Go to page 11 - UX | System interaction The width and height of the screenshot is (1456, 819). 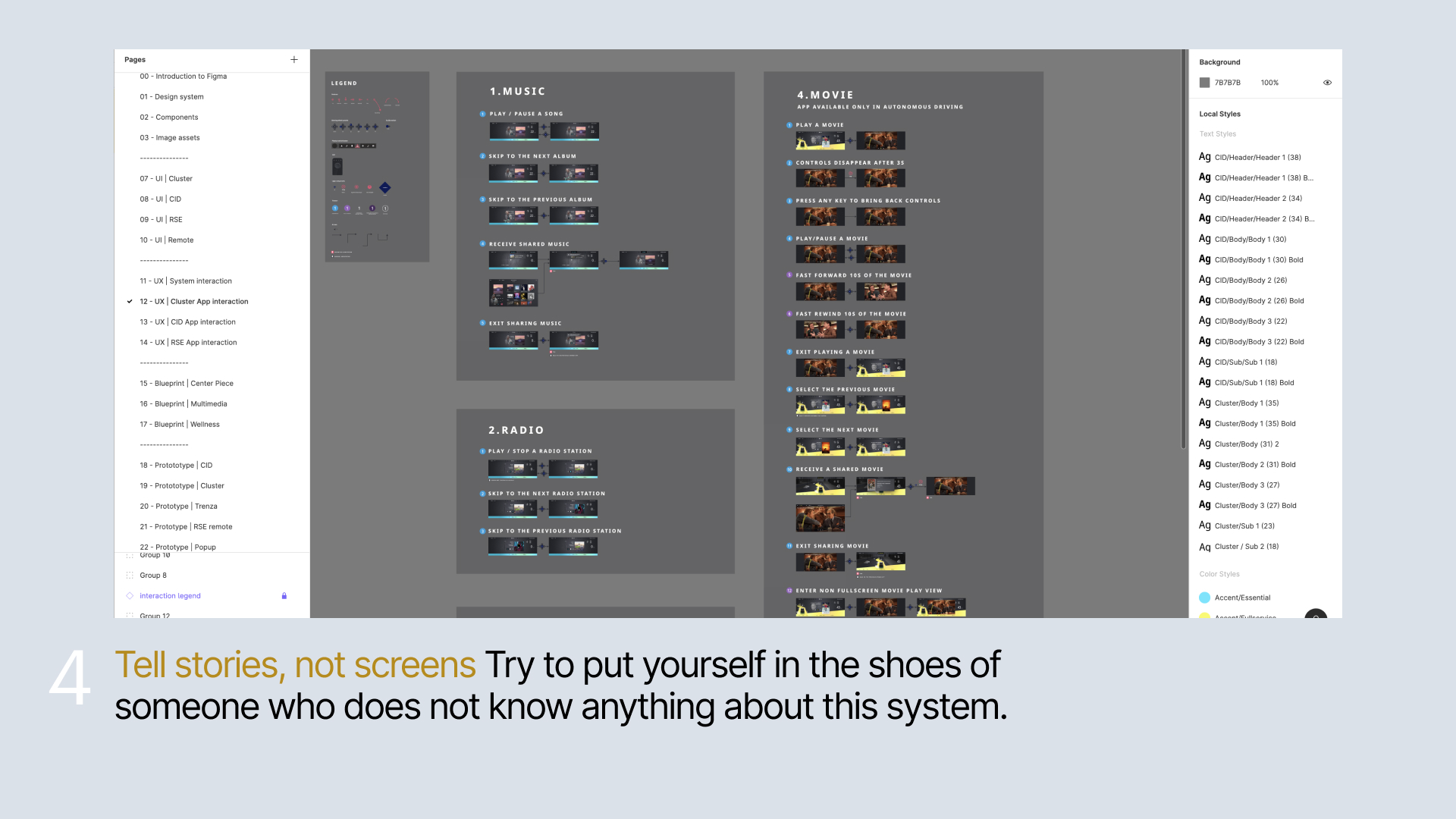(x=186, y=281)
